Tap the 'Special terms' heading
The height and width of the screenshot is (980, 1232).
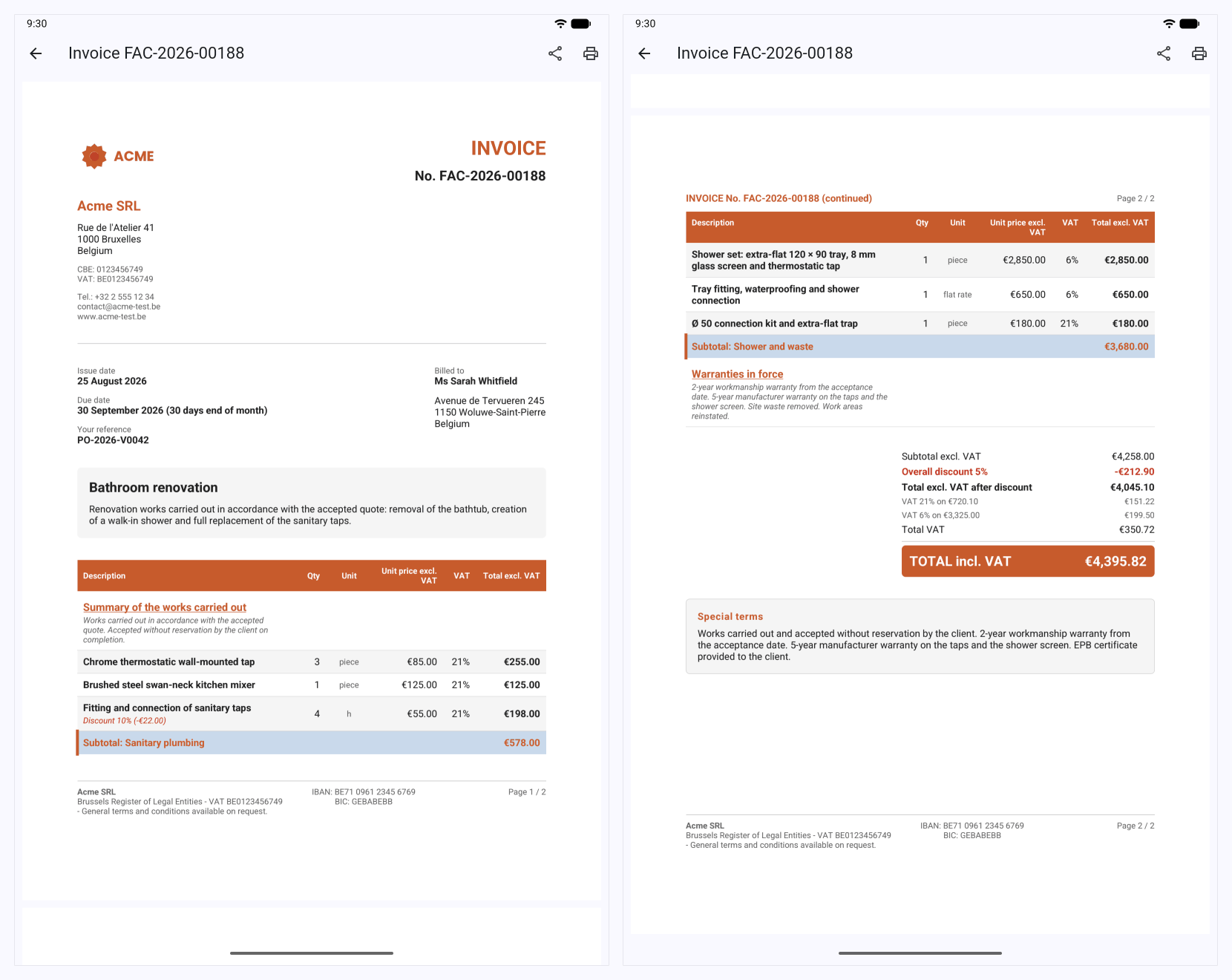(730, 617)
